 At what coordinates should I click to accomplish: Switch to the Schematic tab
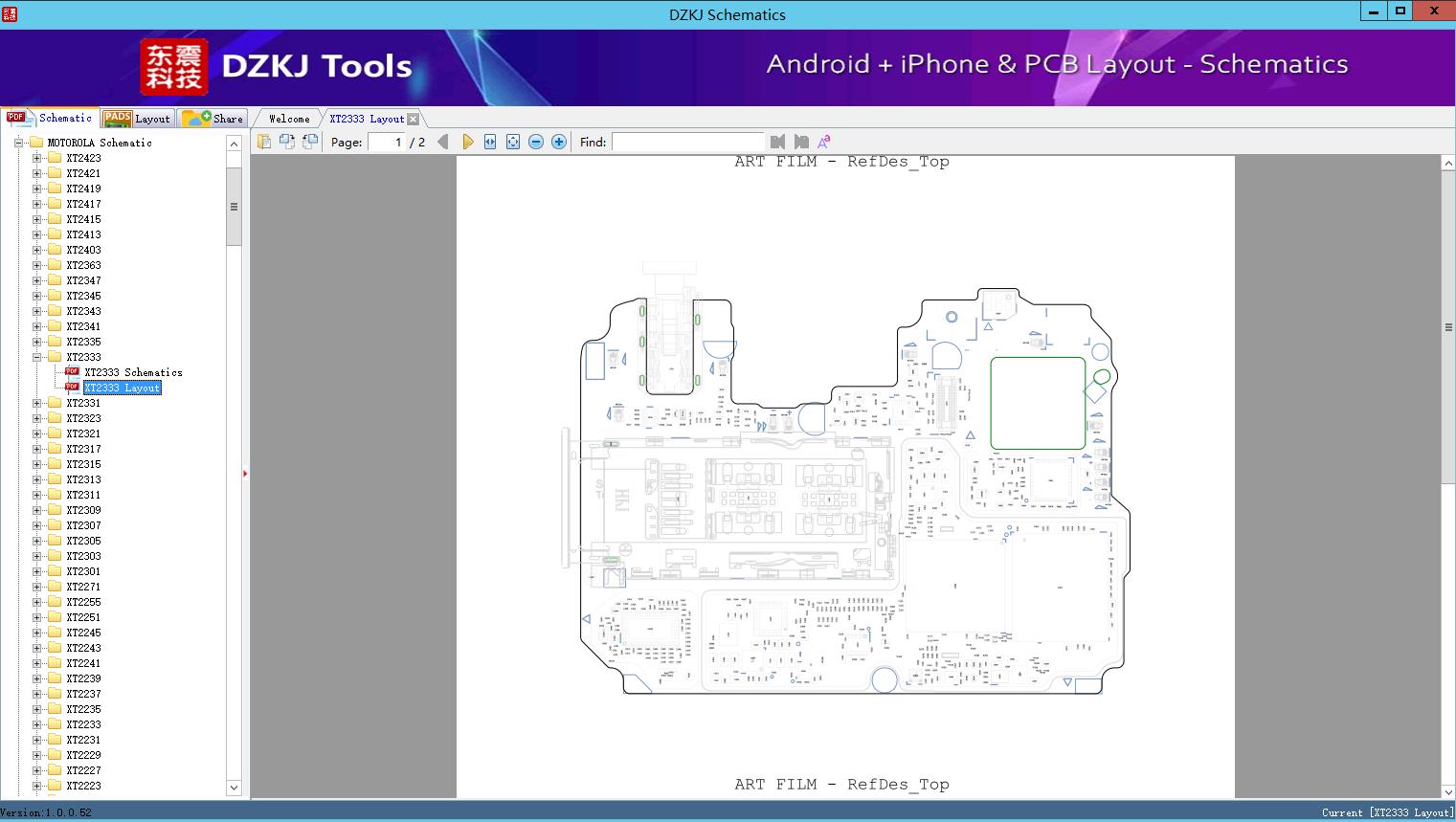point(50,118)
